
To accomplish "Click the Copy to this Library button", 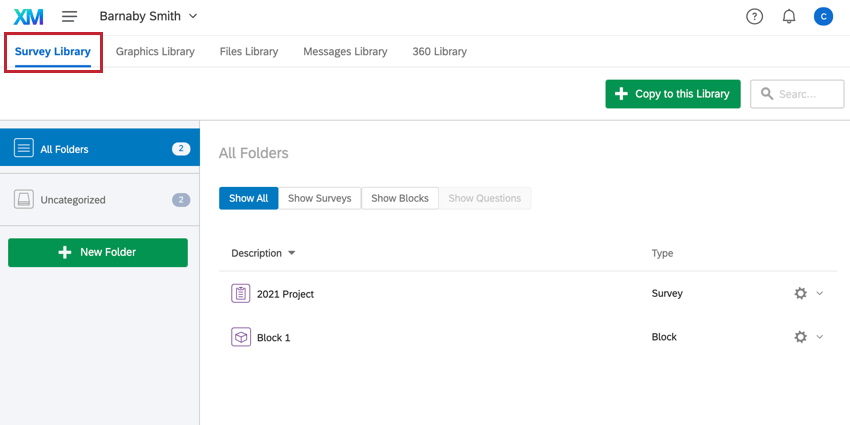I will [673, 94].
